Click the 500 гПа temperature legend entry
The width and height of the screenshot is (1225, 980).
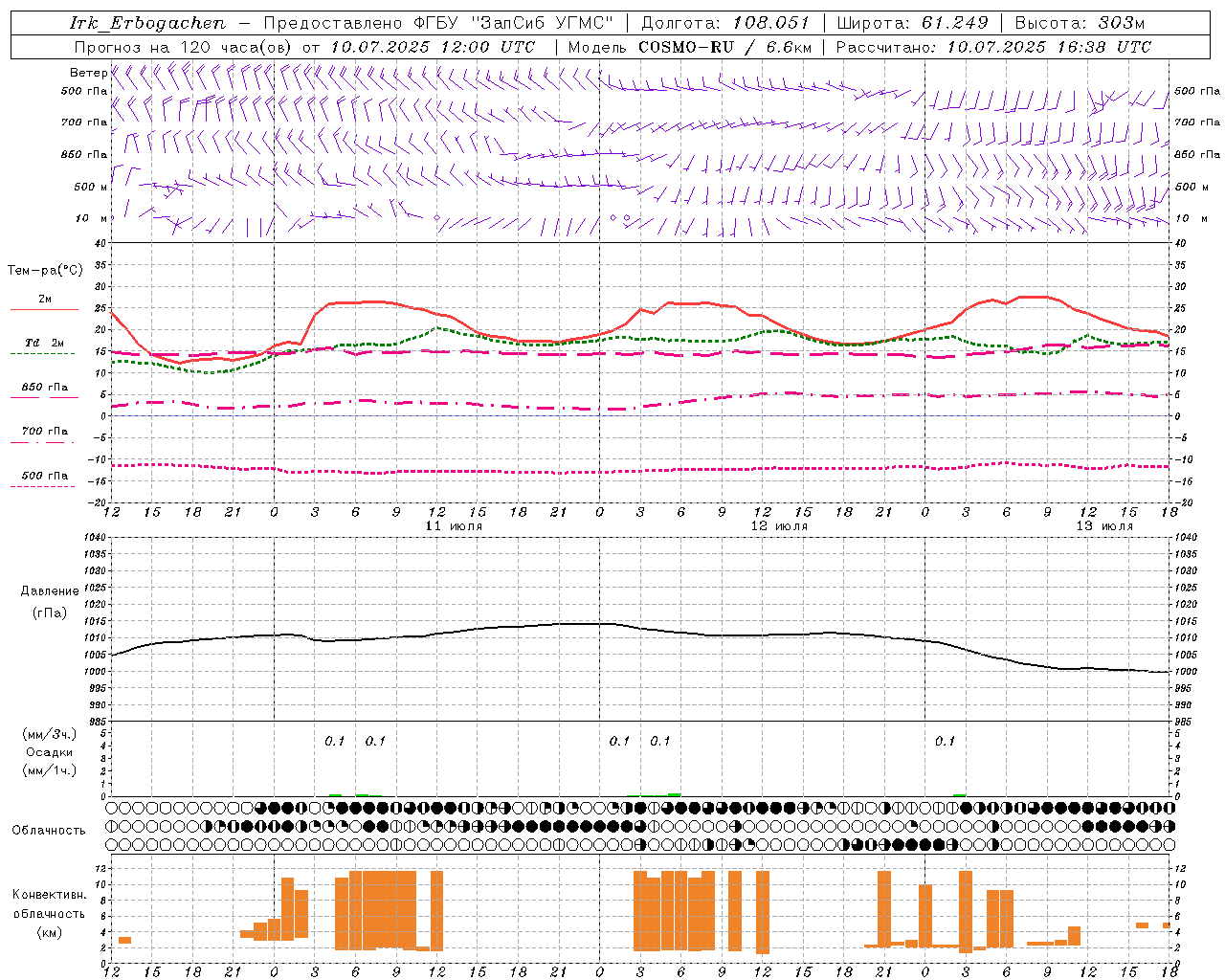(x=45, y=476)
